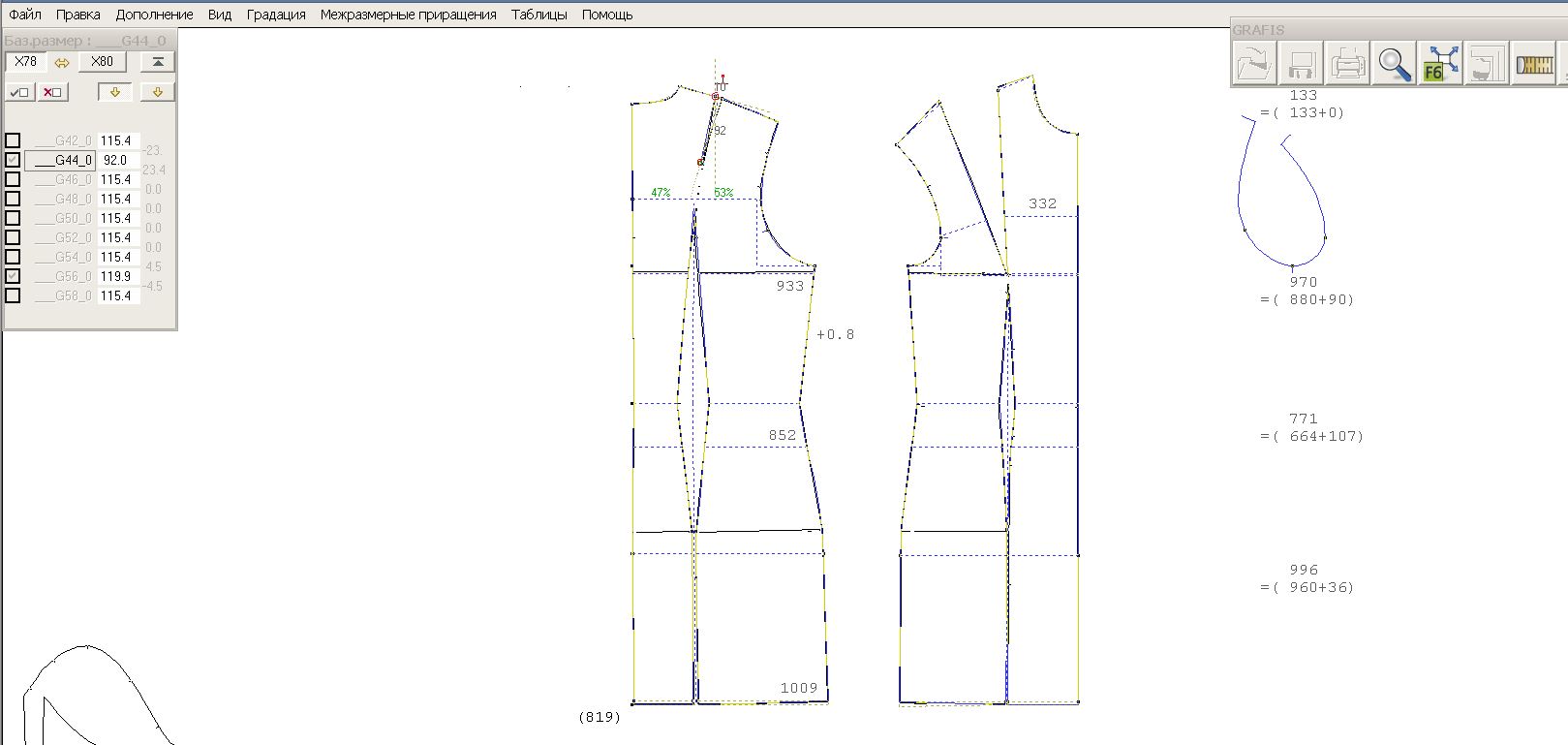Click the G44_0 value field showing 92.0
1568x745 pixels.
point(118,160)
